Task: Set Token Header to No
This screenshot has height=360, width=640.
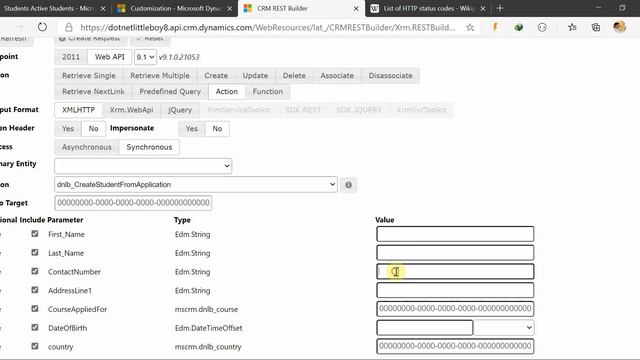Action: (93, 129)
